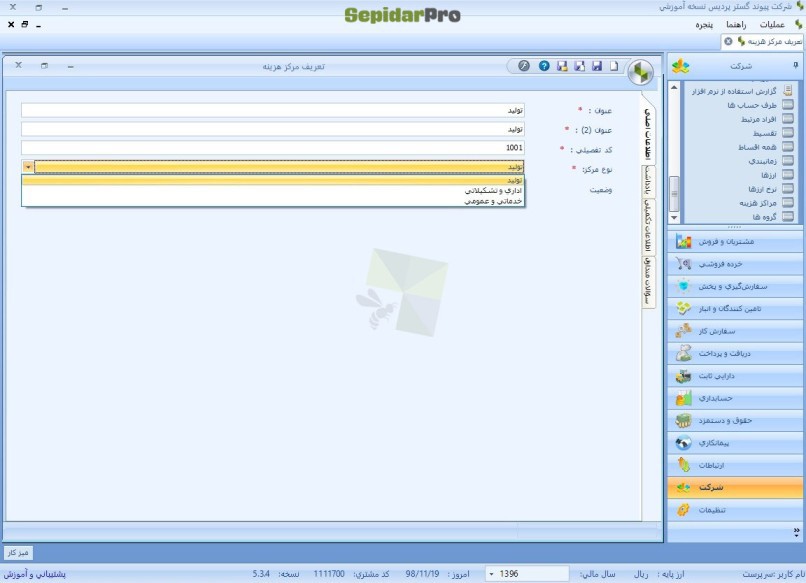Image resolution: width=806 pixels, height=583 pixels.
Task: Click the wrench settings icon in form toolbar
Action: pos(524,66)
